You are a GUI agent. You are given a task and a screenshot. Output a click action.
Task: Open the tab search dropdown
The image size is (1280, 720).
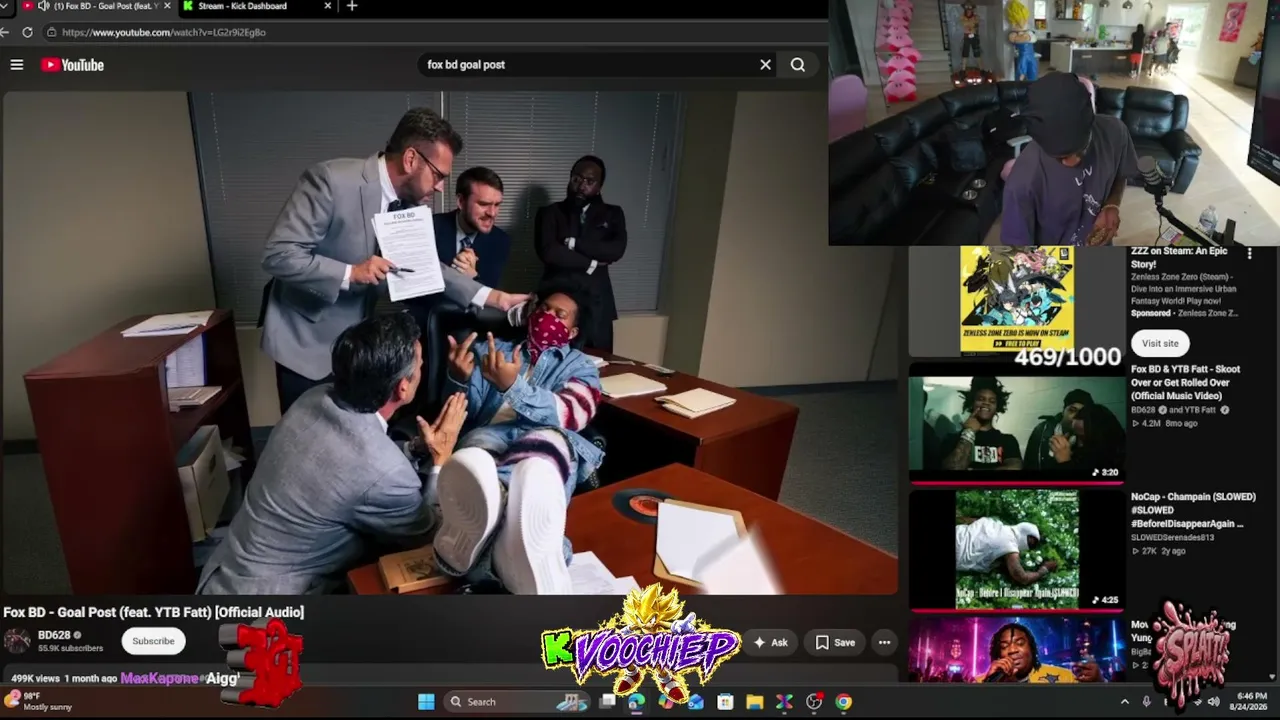[4, 6]
